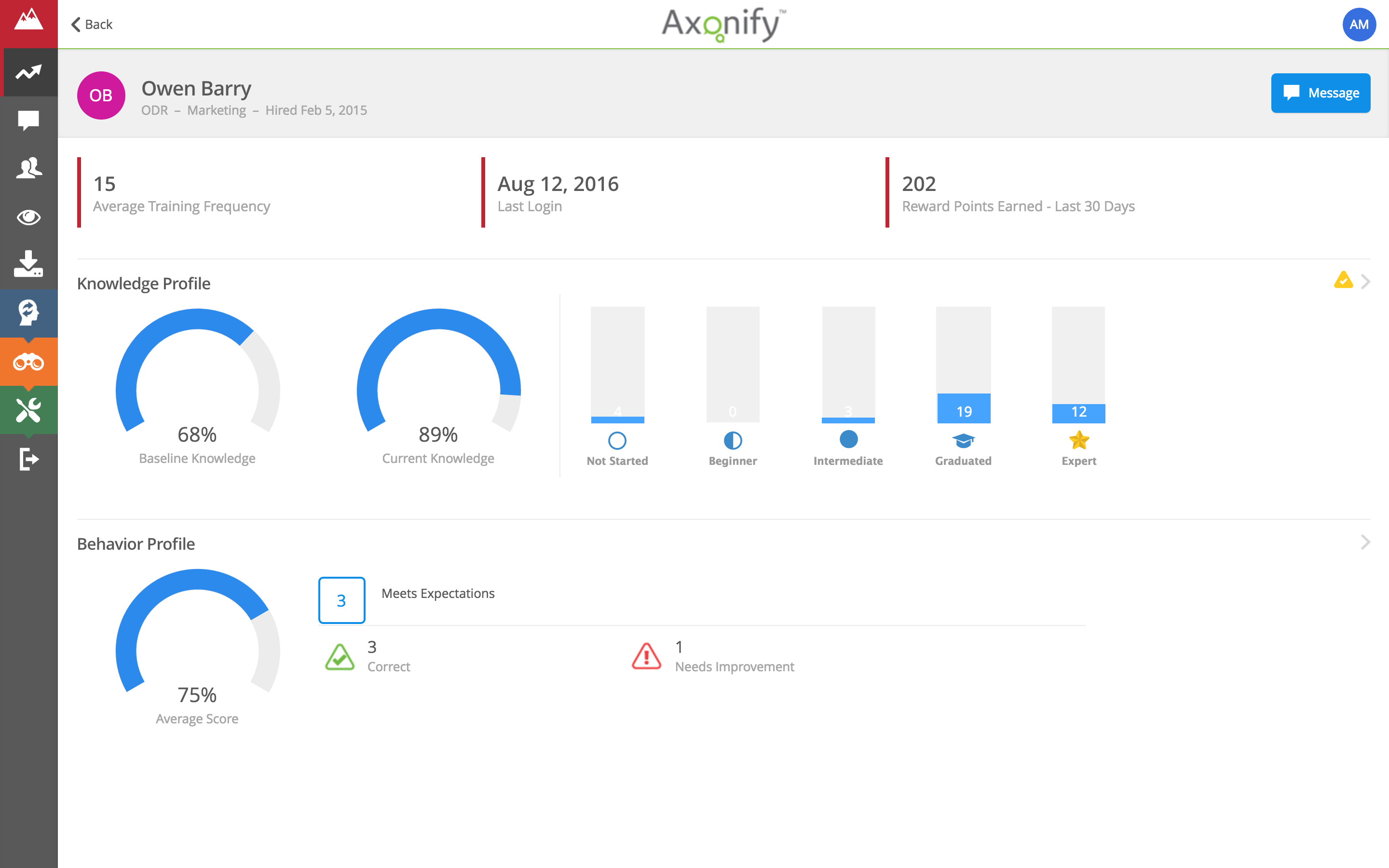Viewport: 1389px width, 868px height.
Task: Open the trending analytics sidebar icon
Action: (29, 72)
